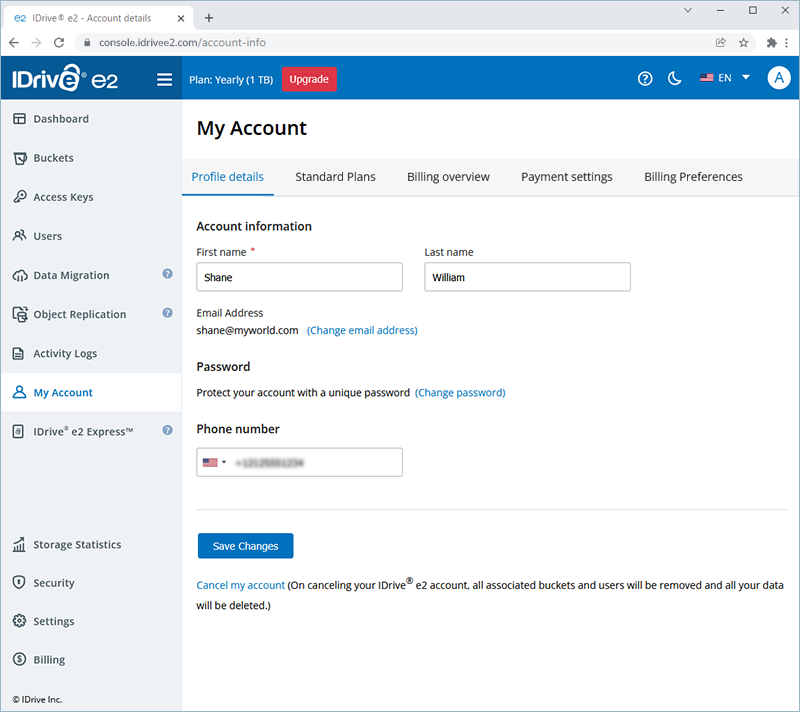Click the Access Keys key icon
Viewport: 800px width, 712px height.
19,197
